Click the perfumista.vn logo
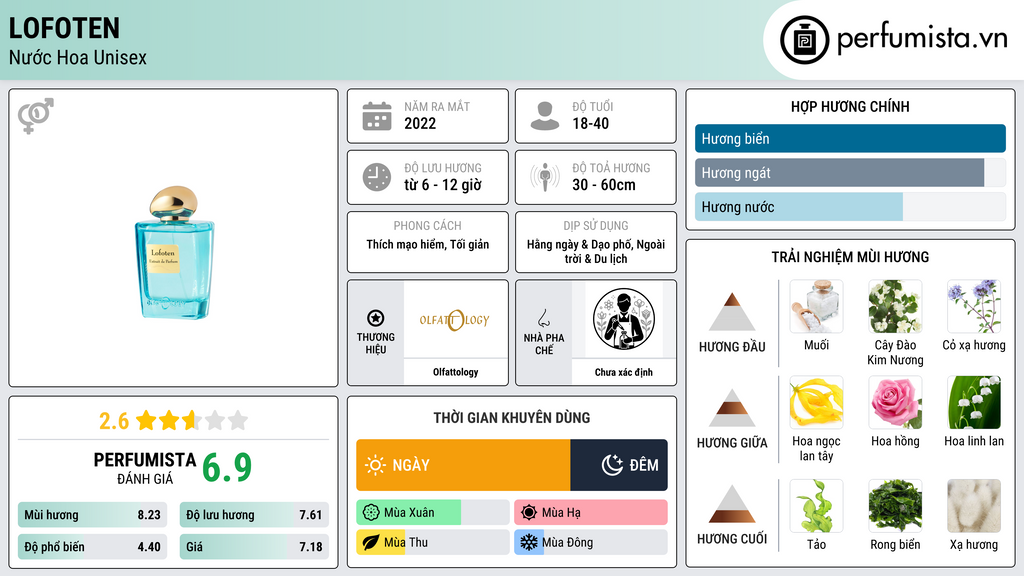 pyautogui.click(x=893, y=39)
